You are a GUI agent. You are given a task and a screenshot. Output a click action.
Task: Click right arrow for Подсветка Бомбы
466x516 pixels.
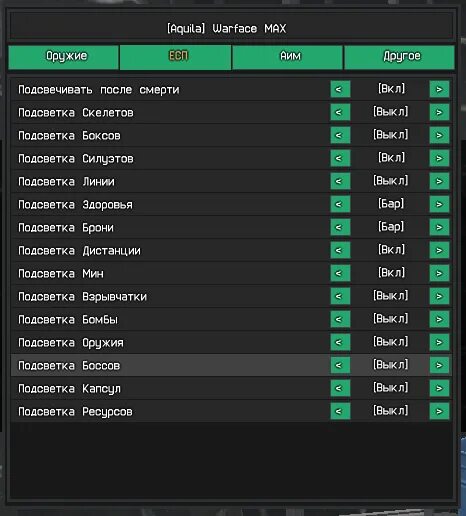pyautogui.click(x=439, y=319)
